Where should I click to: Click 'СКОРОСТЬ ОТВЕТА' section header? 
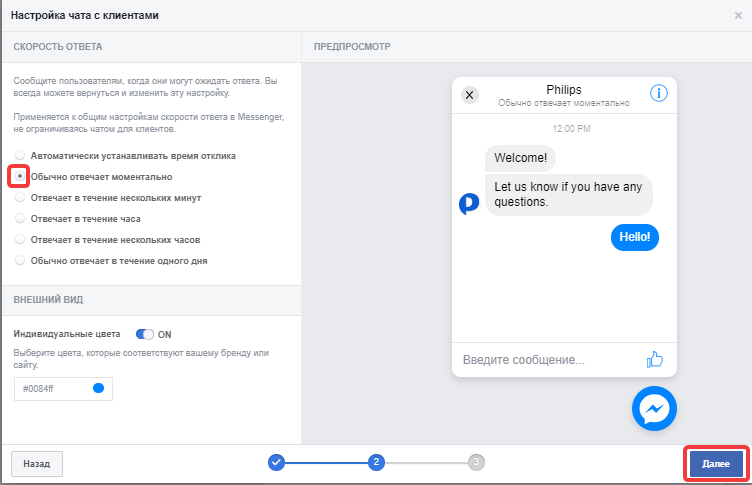point(58,47)
